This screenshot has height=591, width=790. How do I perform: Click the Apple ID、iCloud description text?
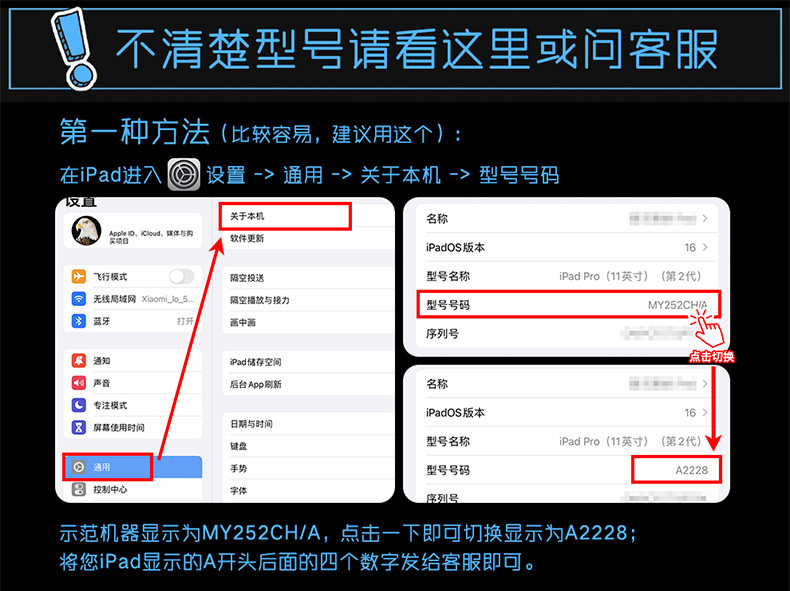(151, 237)
